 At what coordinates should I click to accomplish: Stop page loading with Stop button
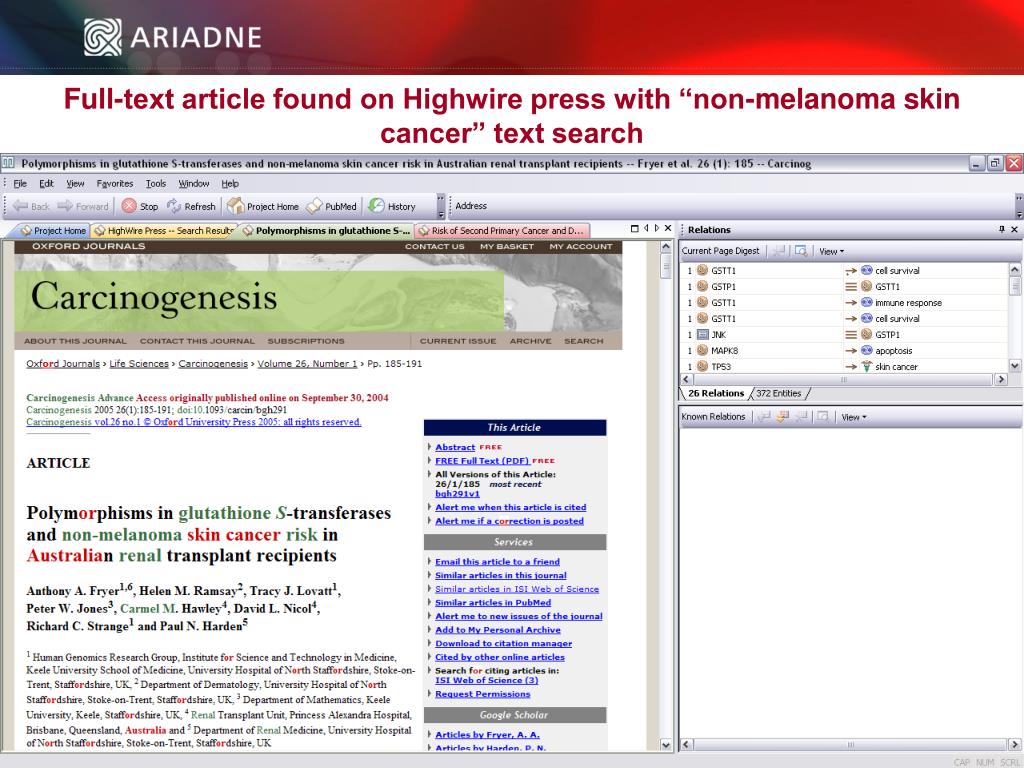click(x=140, y=206)
